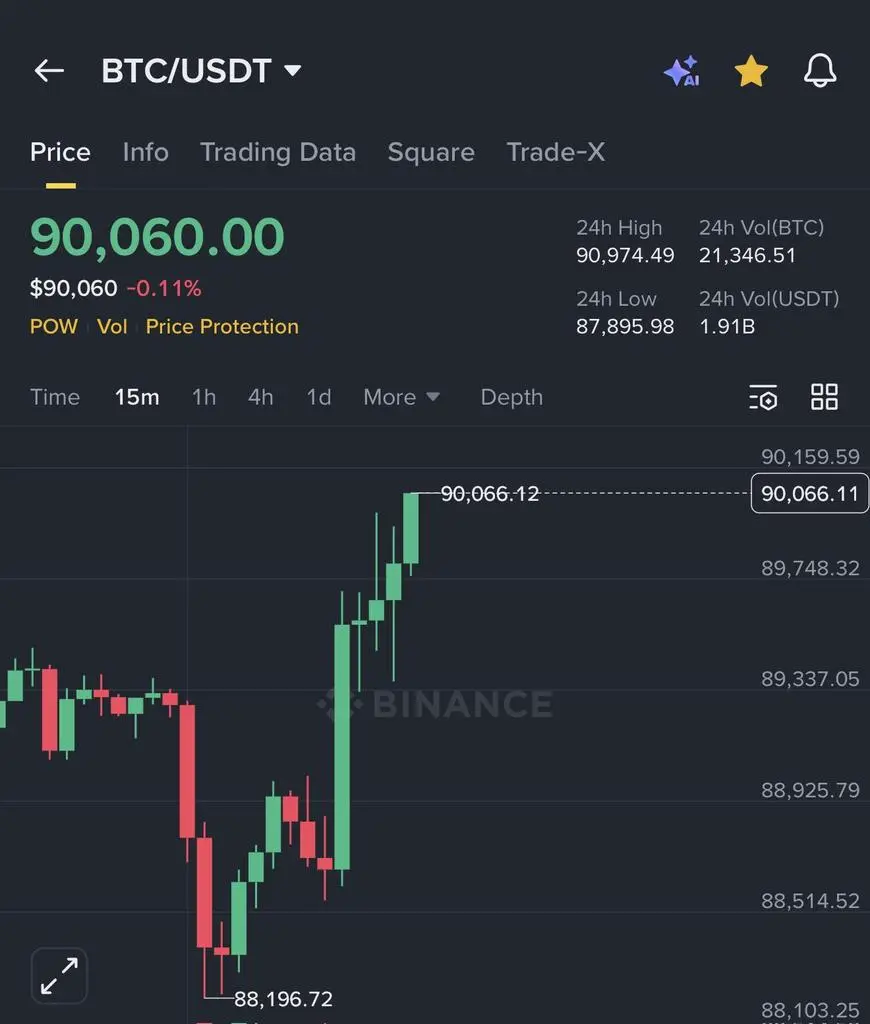Go to the Square tab
Image resolution: width=870 pixels, height=1024 pixels.
coord(431,152)
